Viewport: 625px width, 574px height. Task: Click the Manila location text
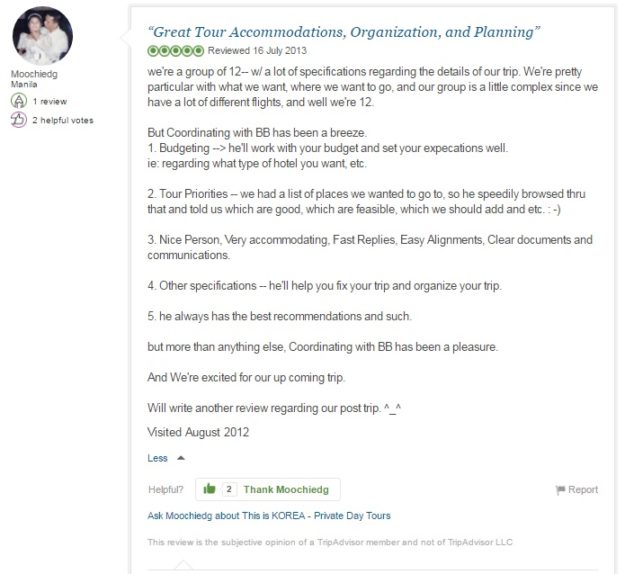click(x=24, y=84)
